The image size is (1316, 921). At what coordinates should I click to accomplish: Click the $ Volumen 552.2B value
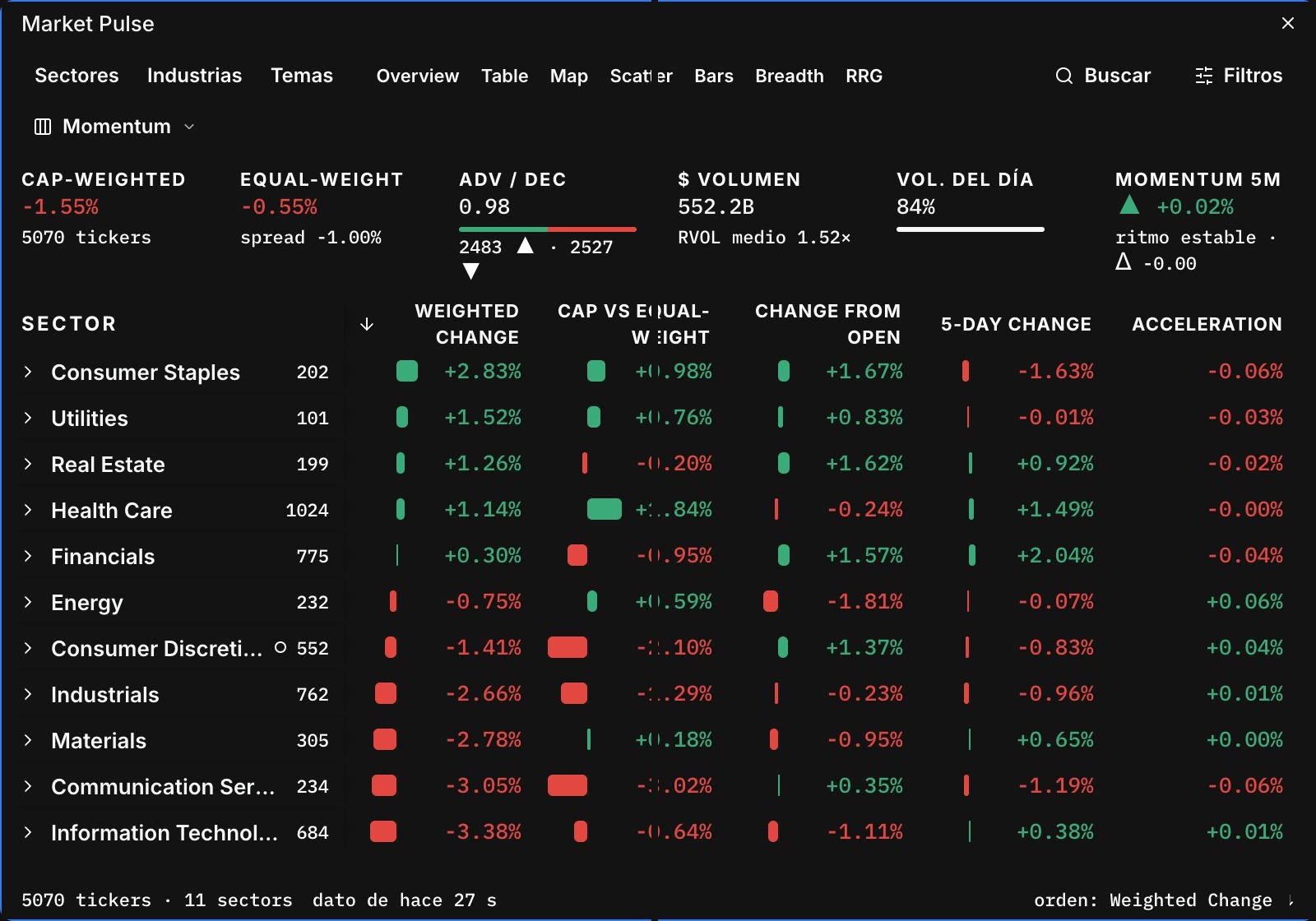coord(716,207)
